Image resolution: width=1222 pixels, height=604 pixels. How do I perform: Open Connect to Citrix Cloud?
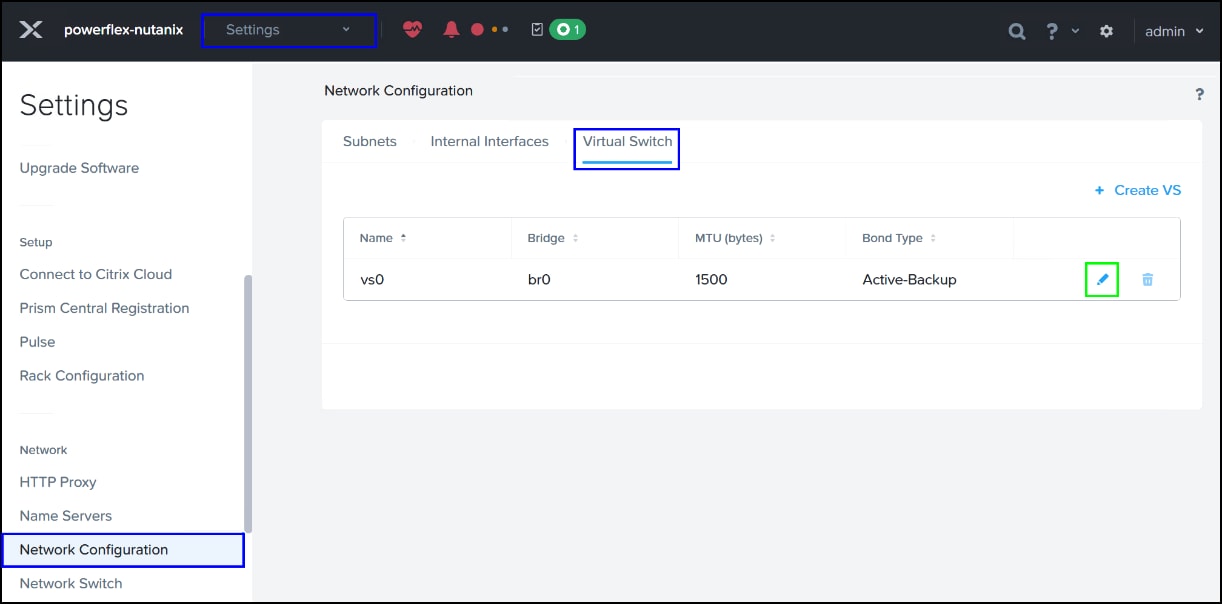(x=96, y=274)
